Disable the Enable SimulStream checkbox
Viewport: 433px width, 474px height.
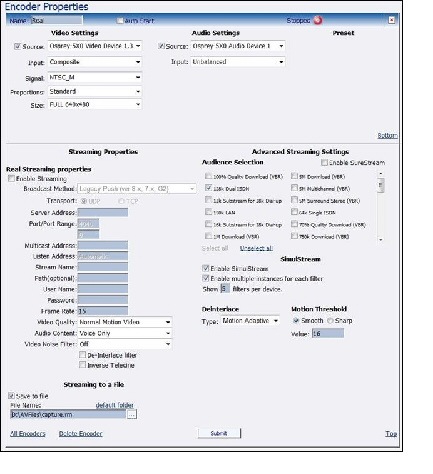coord(205,268)
